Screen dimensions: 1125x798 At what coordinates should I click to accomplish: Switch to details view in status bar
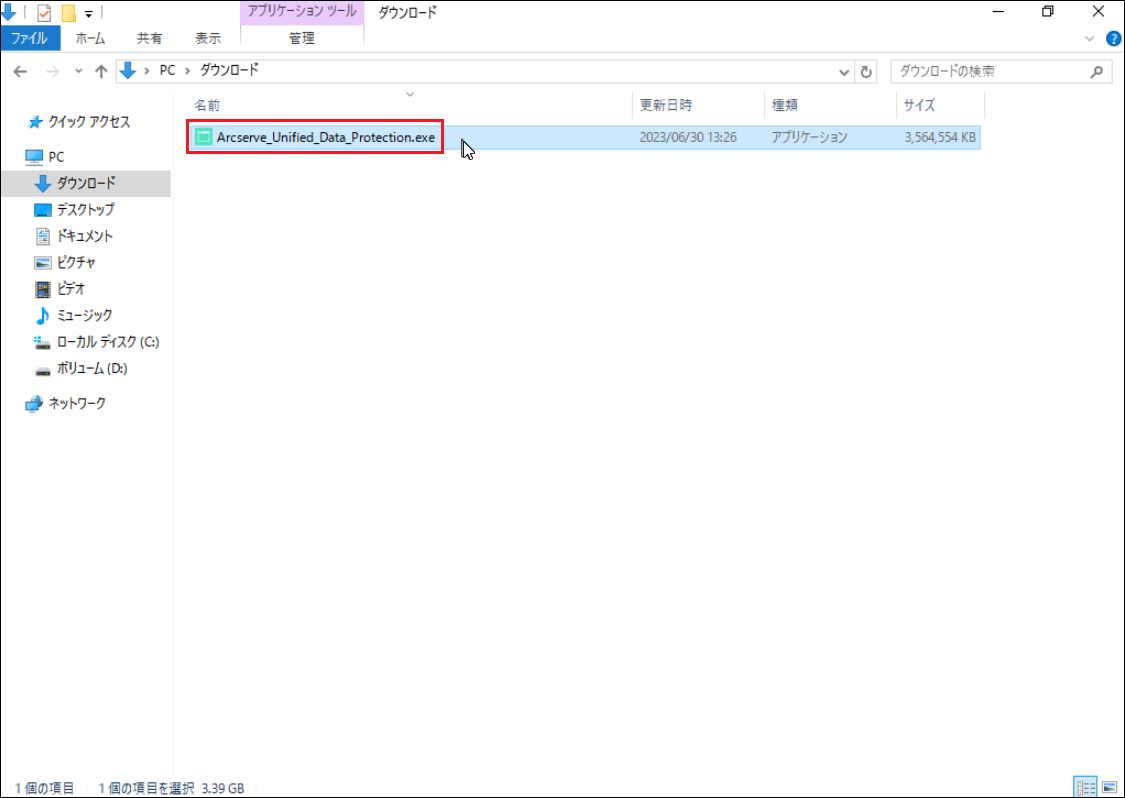click(1084, 787)
